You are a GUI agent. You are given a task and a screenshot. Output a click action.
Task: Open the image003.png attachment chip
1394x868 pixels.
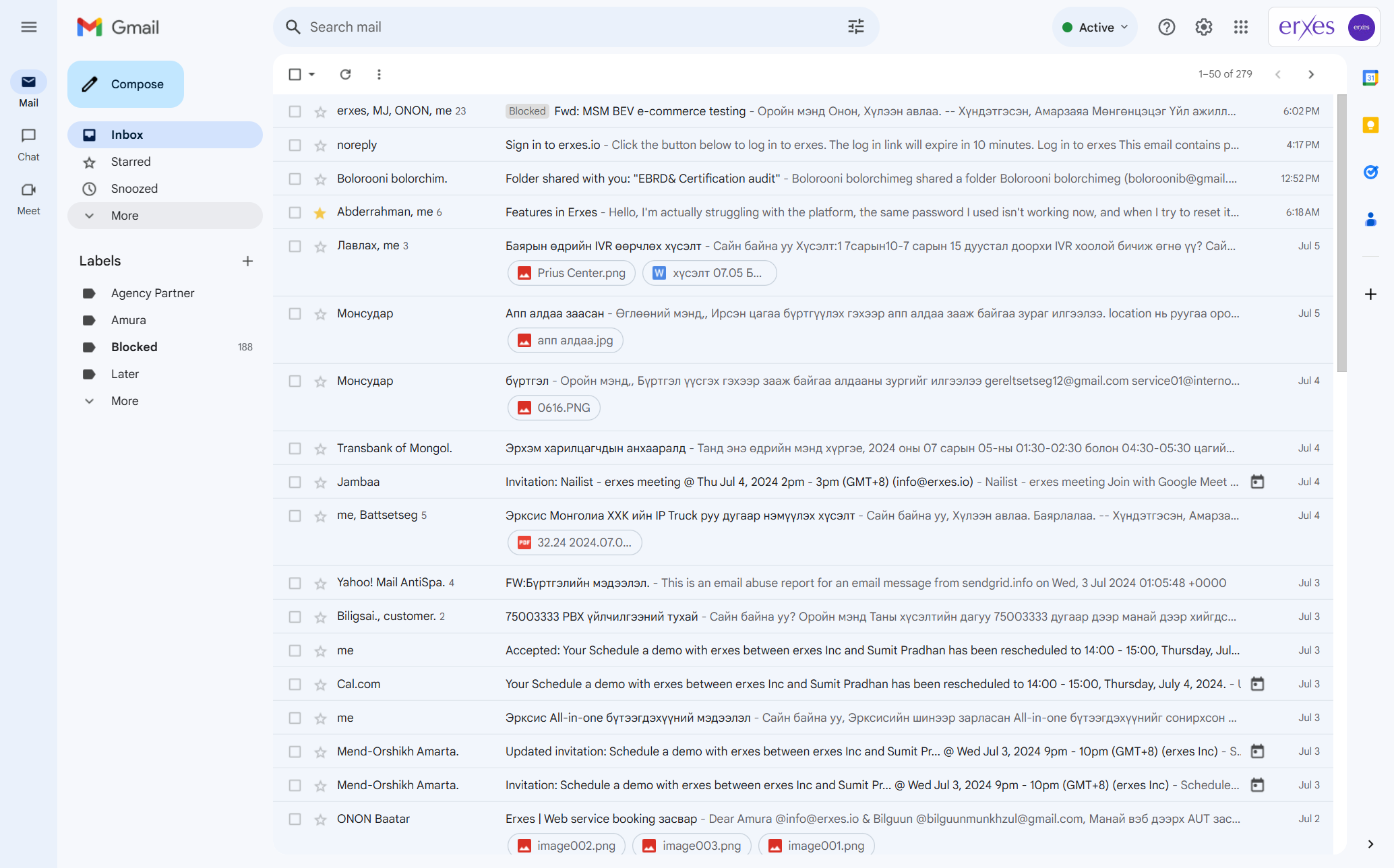pyautogui.click(x=692, y=846)
